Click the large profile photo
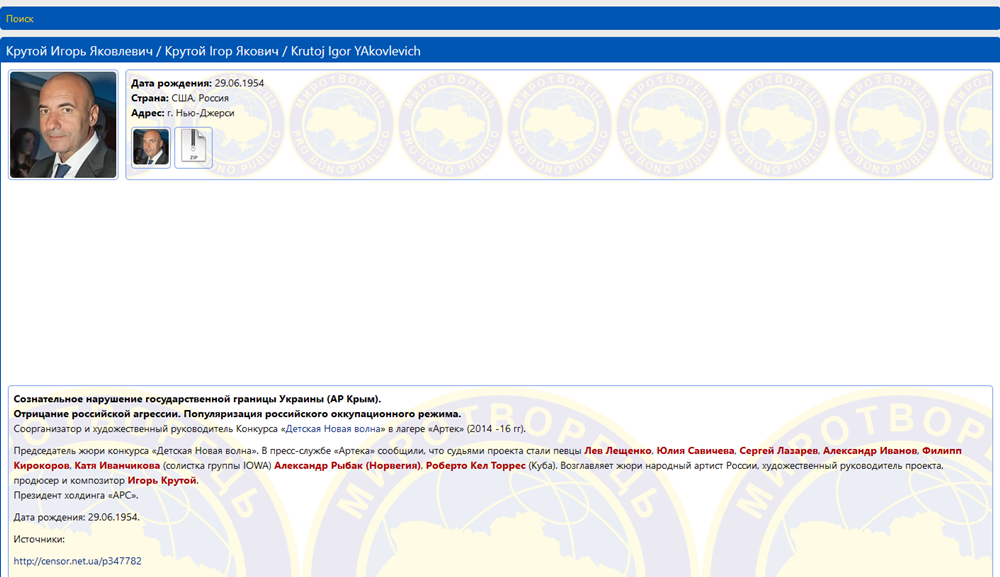Viewport: 1000px width, 577px height. (x=63, y=124)
